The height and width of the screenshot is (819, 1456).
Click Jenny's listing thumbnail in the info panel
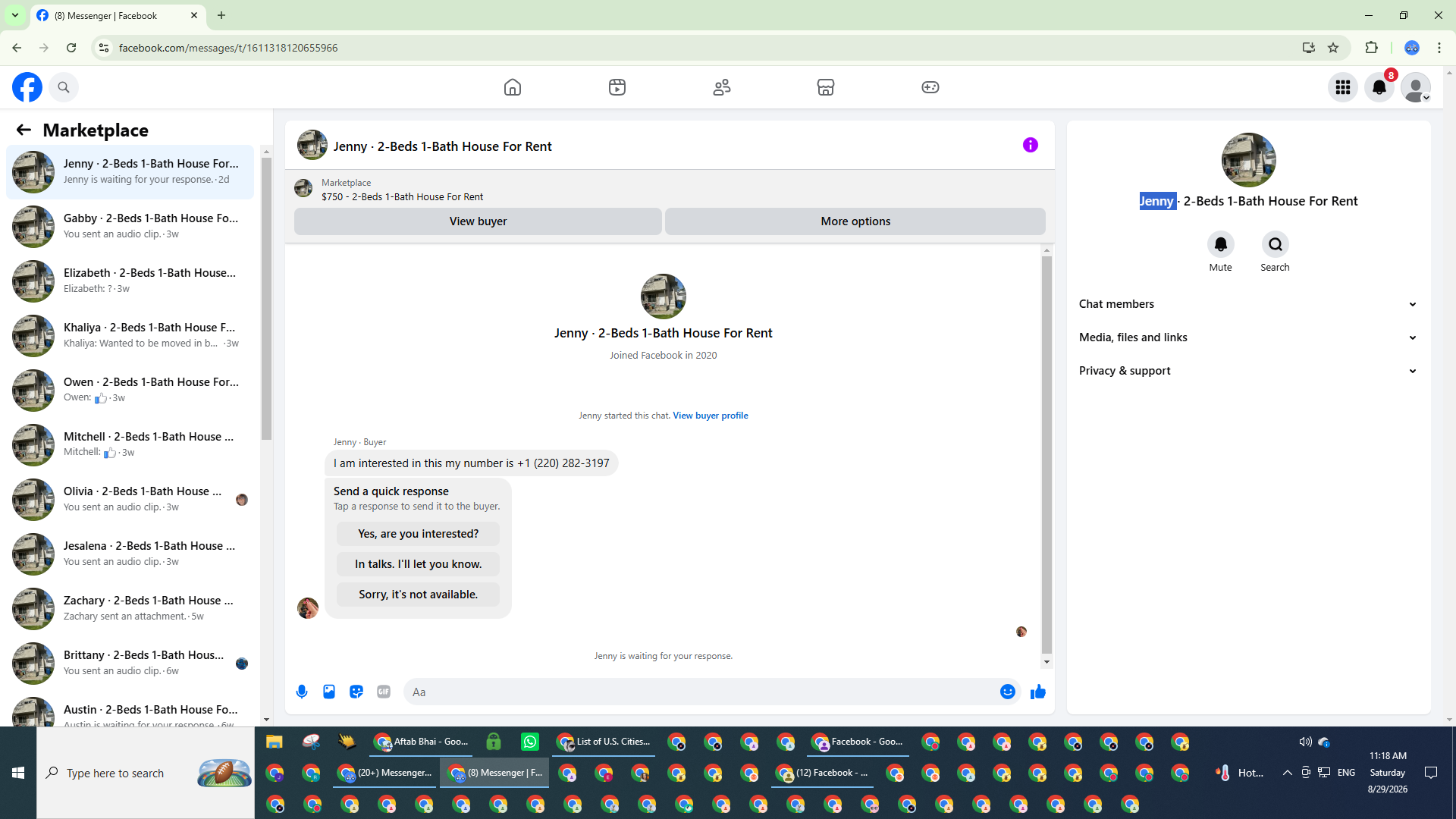(x=1248, y=160)
